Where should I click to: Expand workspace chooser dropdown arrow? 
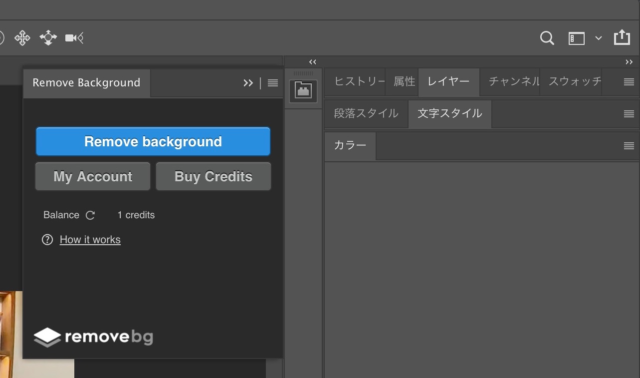pyautogui.click(x=598, y=38)
